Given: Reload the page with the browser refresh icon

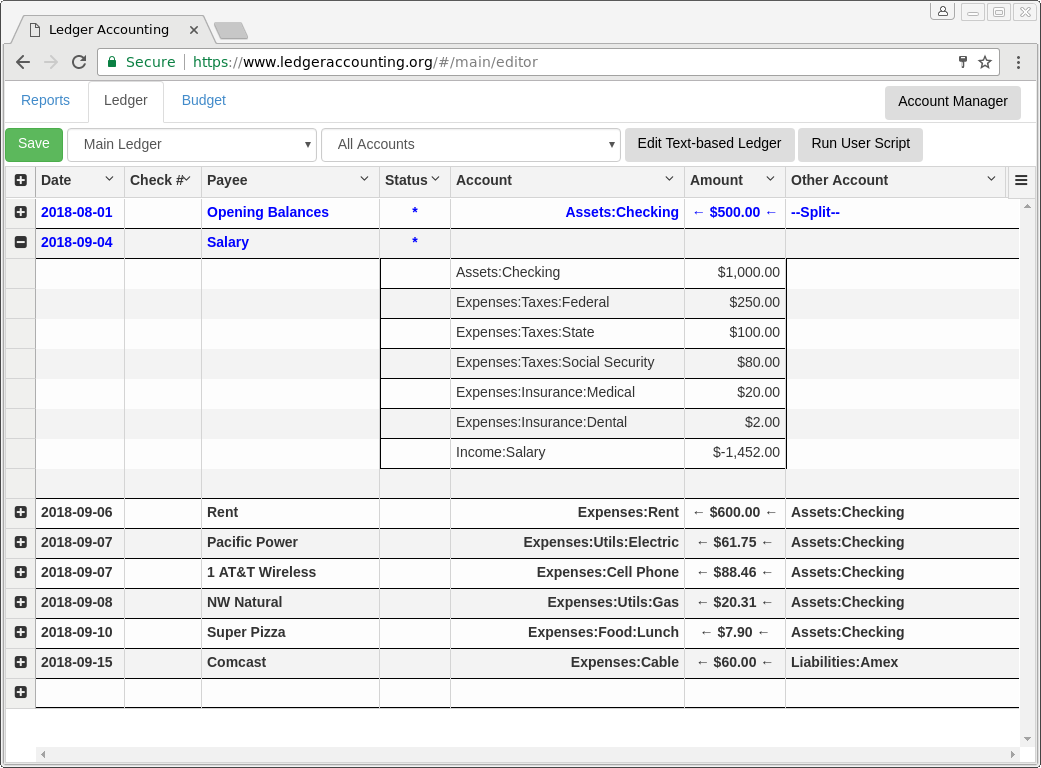Looking at the screenshot, I should coord(78,62).
